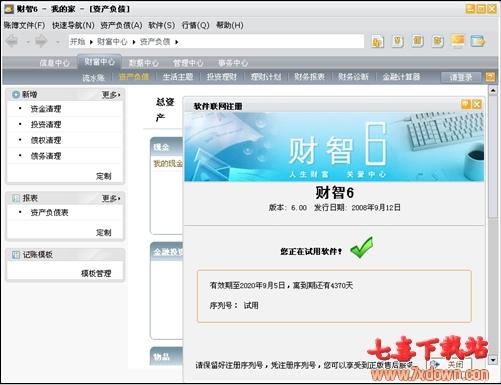Open the 投资理财 sub-tab
This screenshot has height=385, width=501.
pos(222,77)
